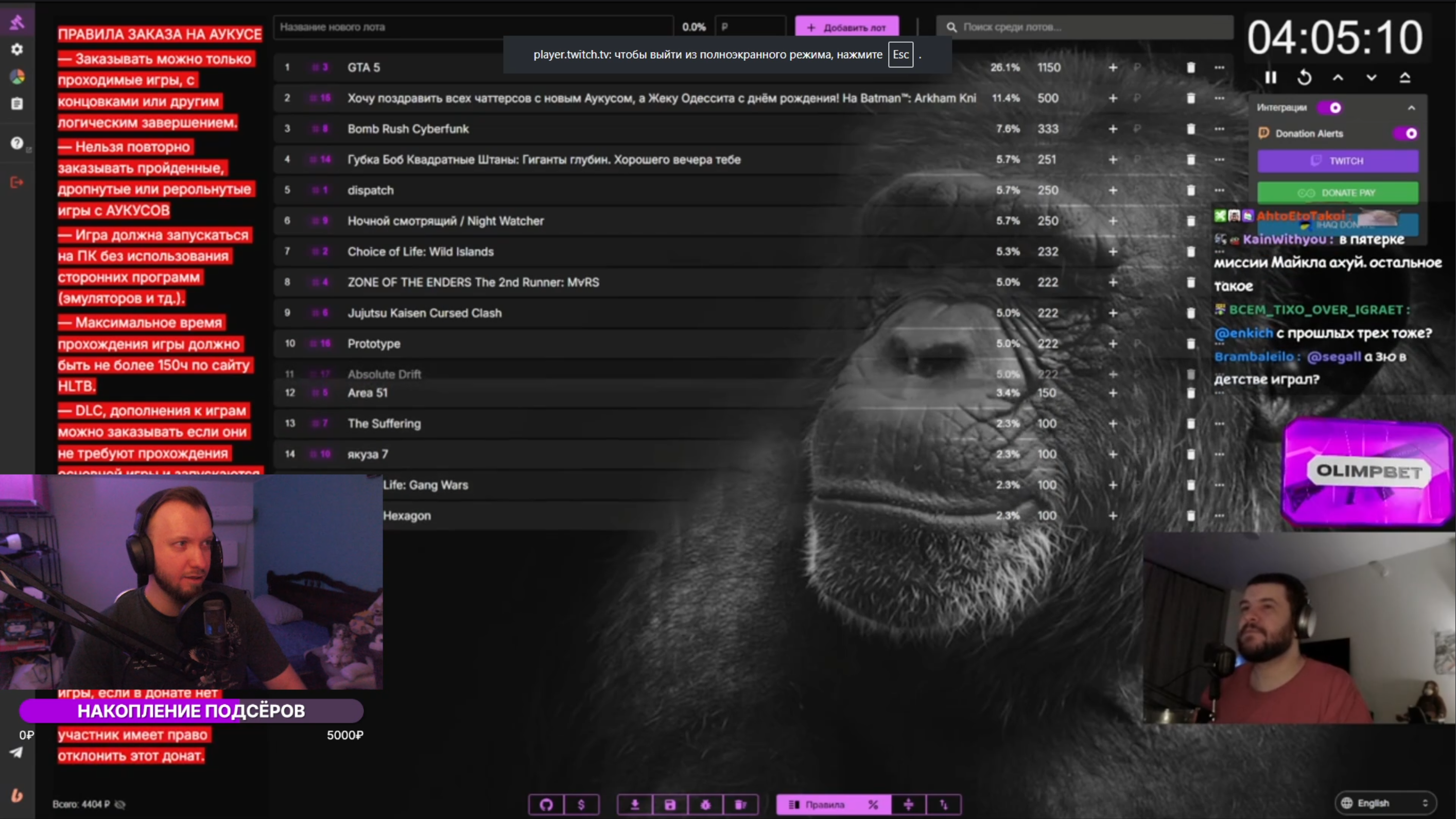Open the English language dropdown
The width and height of the screenshot is (1456, 819).
click(x=1386, y=803)
